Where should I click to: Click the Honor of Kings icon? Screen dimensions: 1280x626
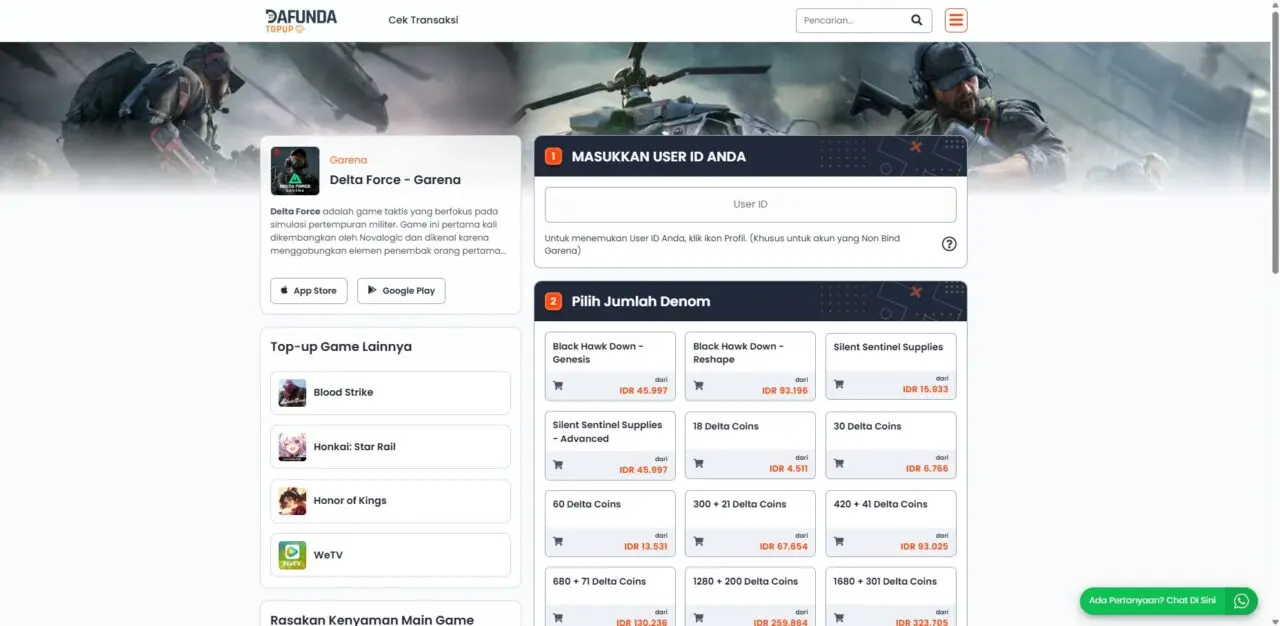click(292, 501)
